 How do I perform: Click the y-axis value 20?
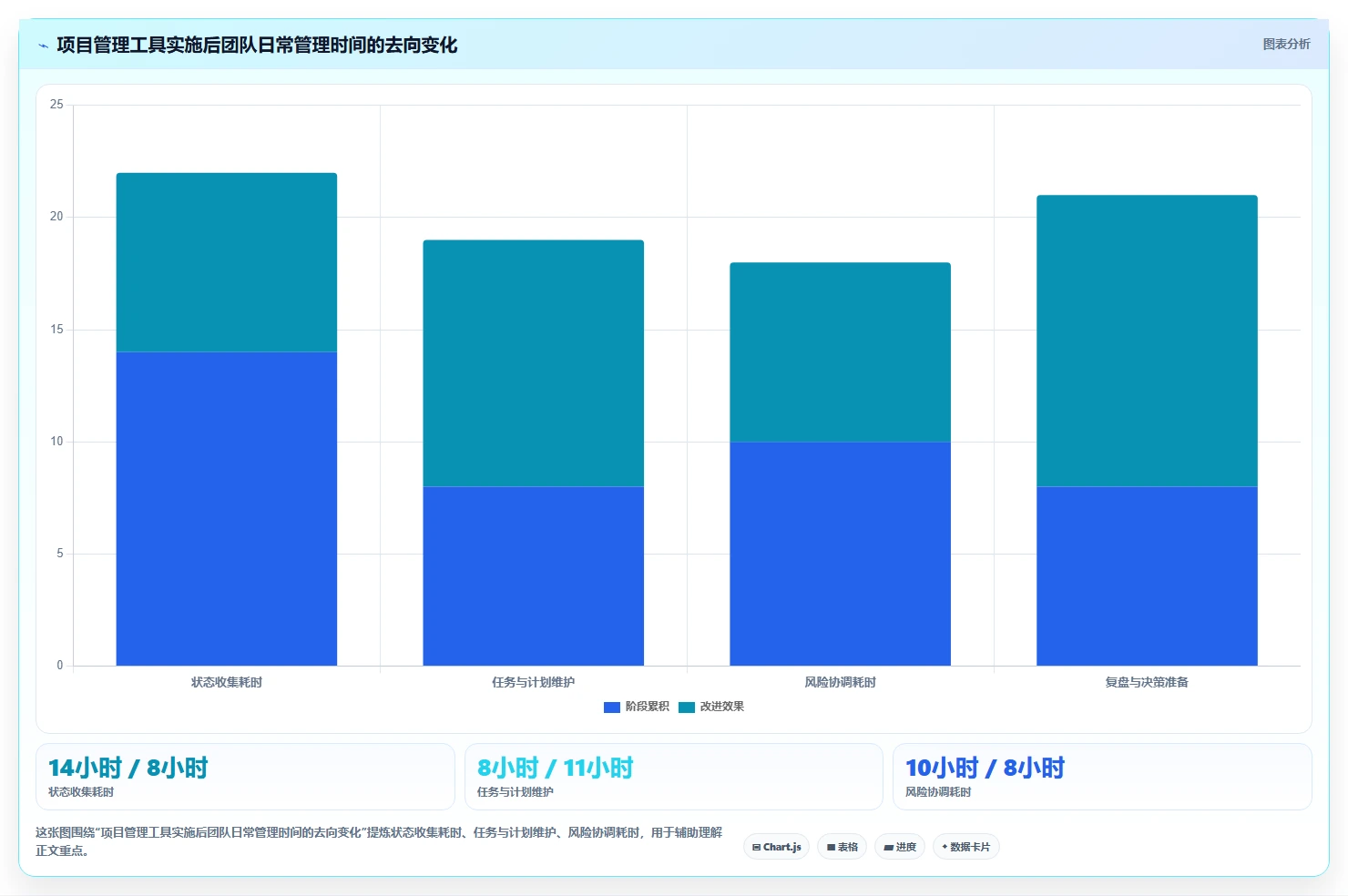(56, 217)
